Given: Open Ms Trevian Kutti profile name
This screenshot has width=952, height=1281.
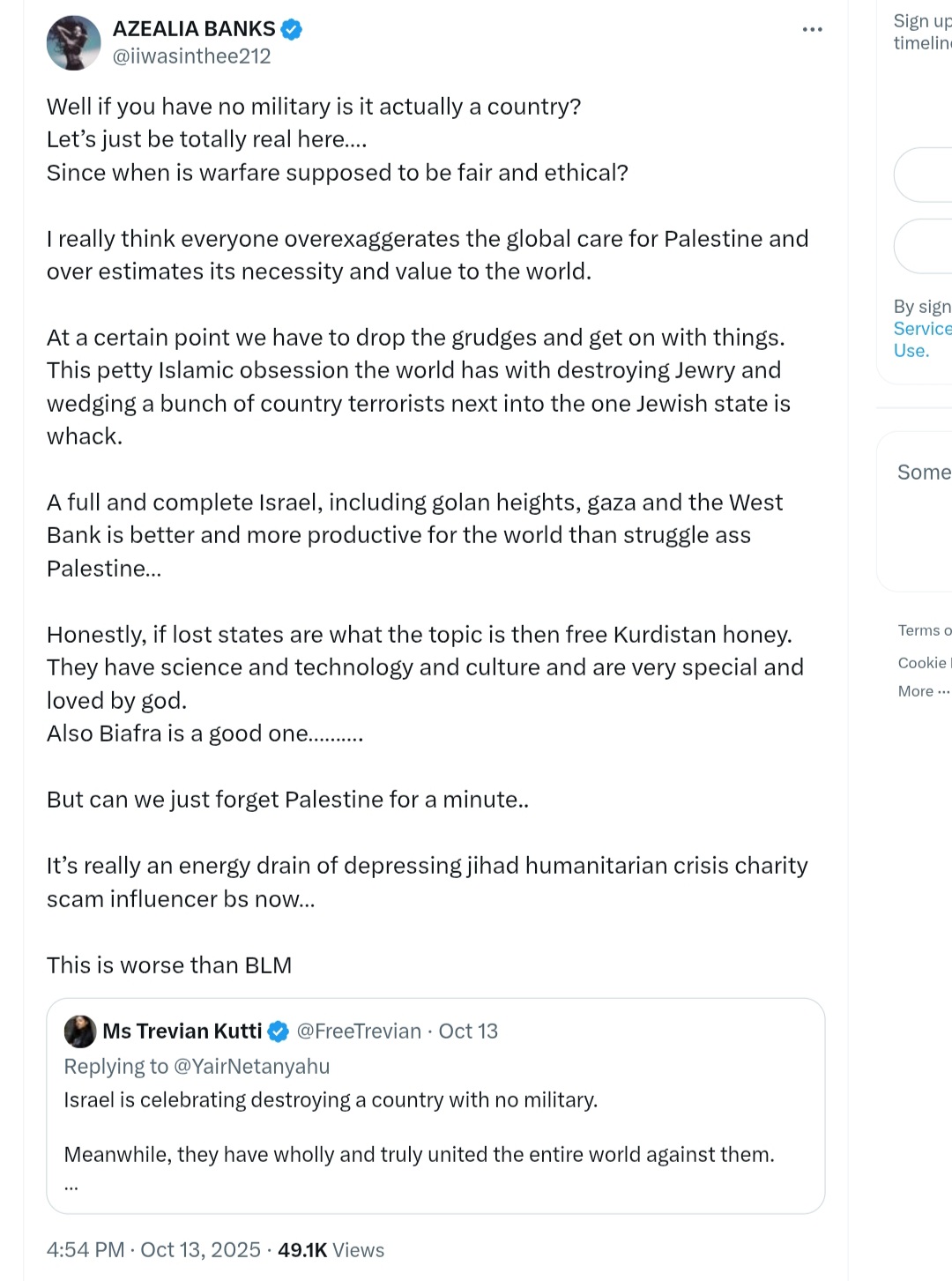Looking at the screenshot, I should coord(182,1032).
